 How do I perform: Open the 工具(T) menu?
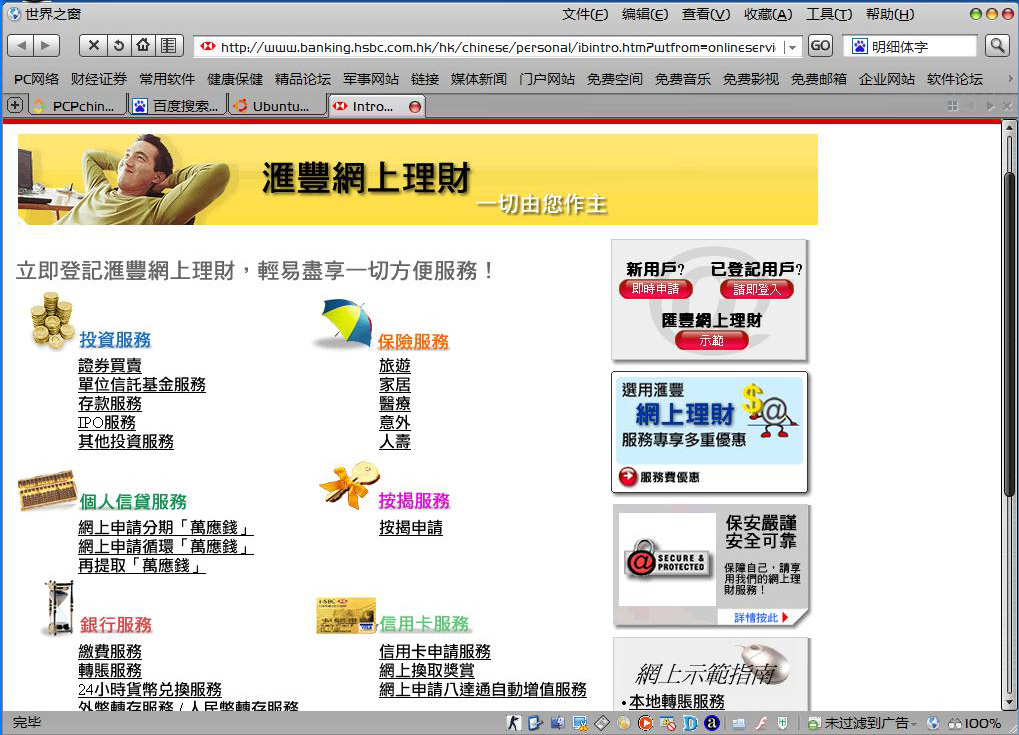click(829, 14)
